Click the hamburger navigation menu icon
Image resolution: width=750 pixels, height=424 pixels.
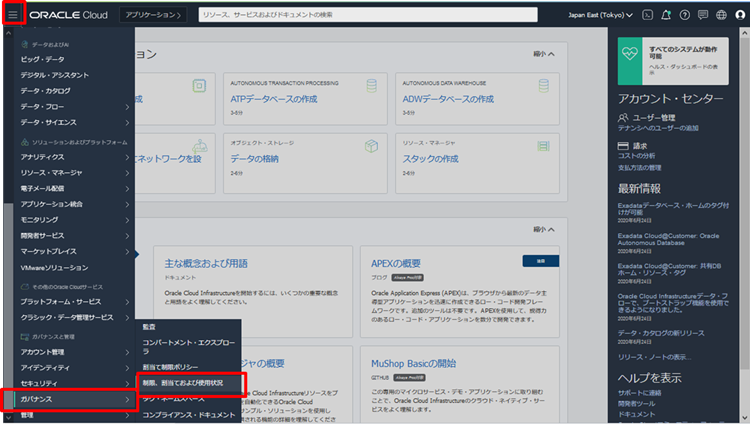[12, 15]
